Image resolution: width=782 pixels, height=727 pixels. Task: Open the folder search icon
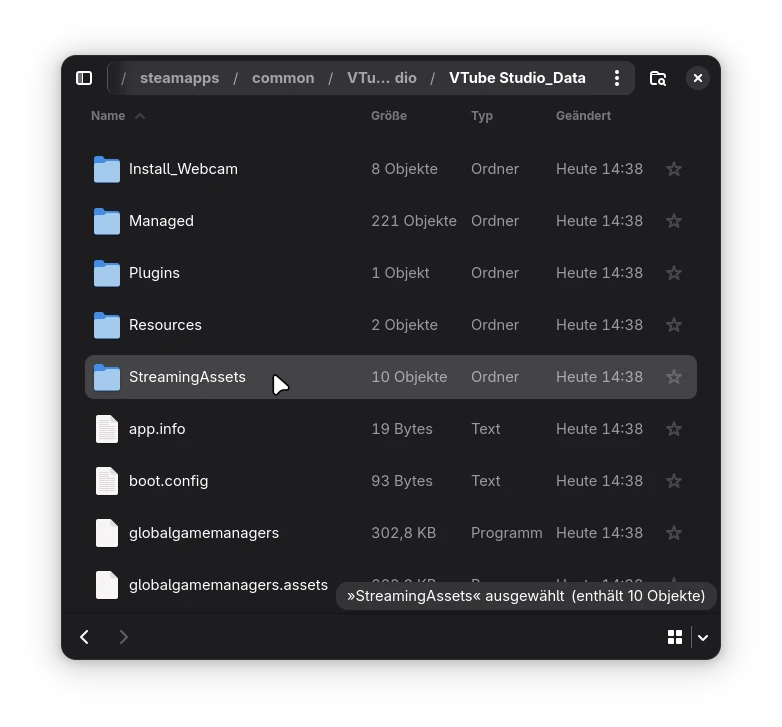pyautogui.click(x=658, y=78)
